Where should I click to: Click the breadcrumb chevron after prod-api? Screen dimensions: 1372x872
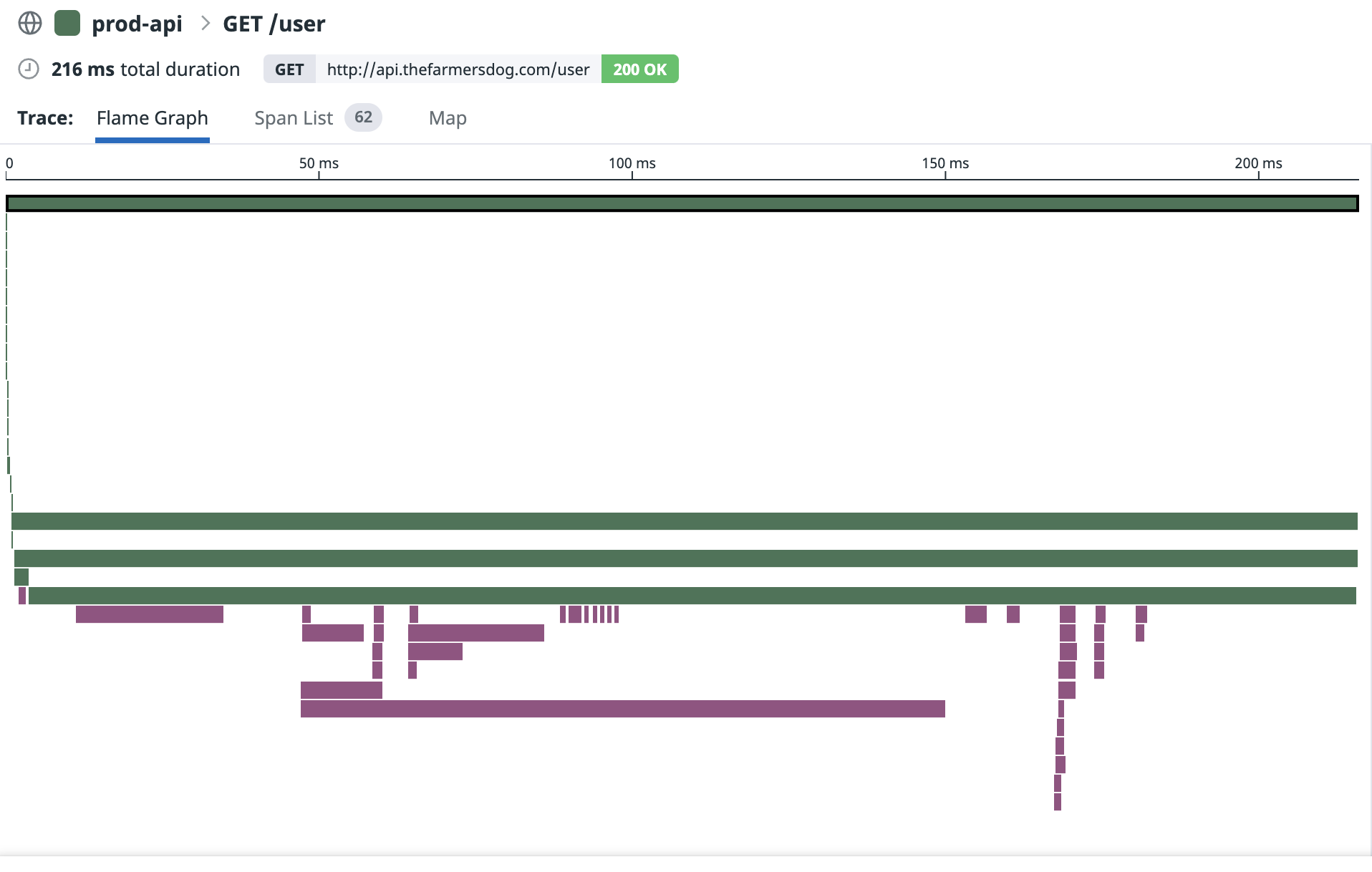[206, 24]
